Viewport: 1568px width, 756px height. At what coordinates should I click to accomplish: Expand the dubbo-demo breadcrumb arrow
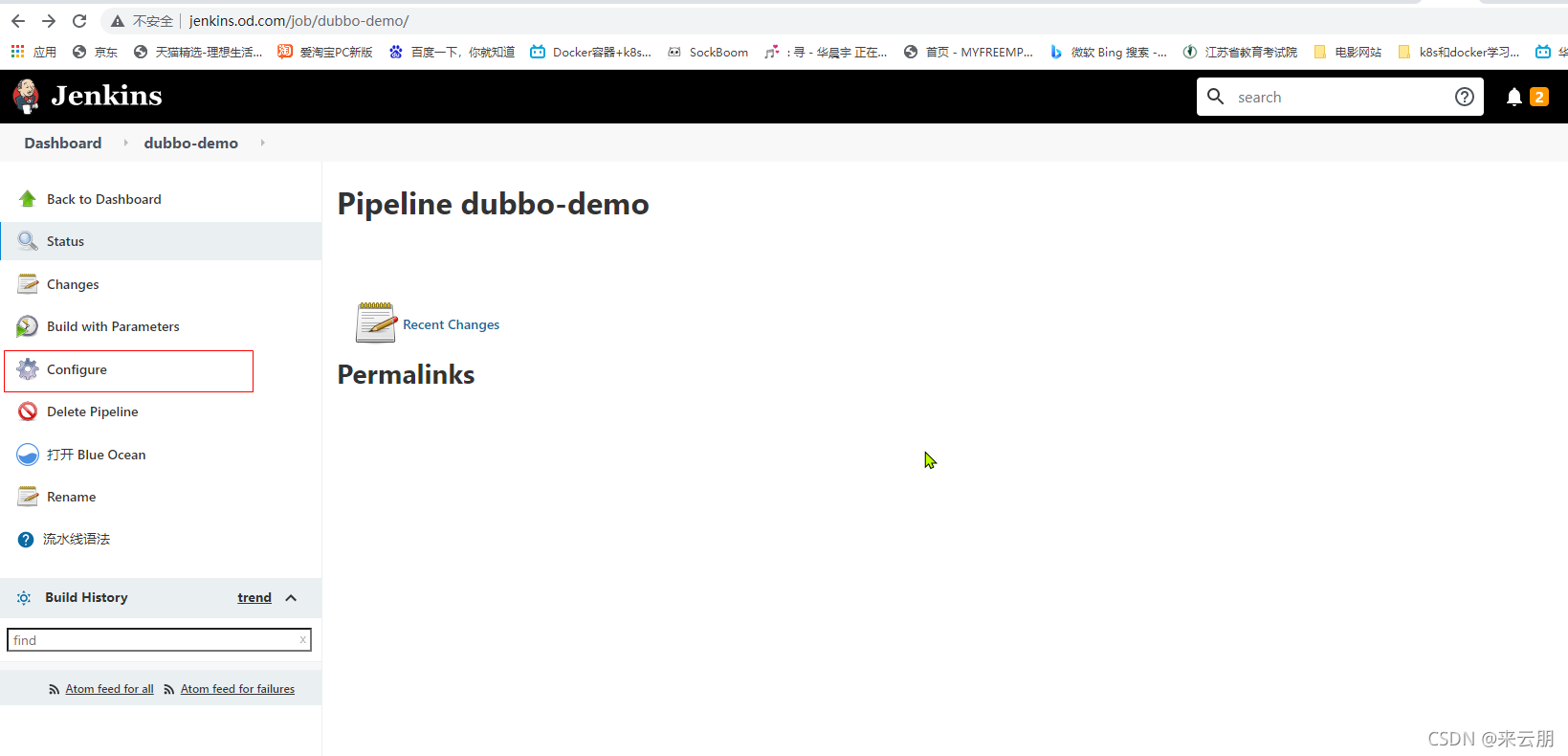262,143
